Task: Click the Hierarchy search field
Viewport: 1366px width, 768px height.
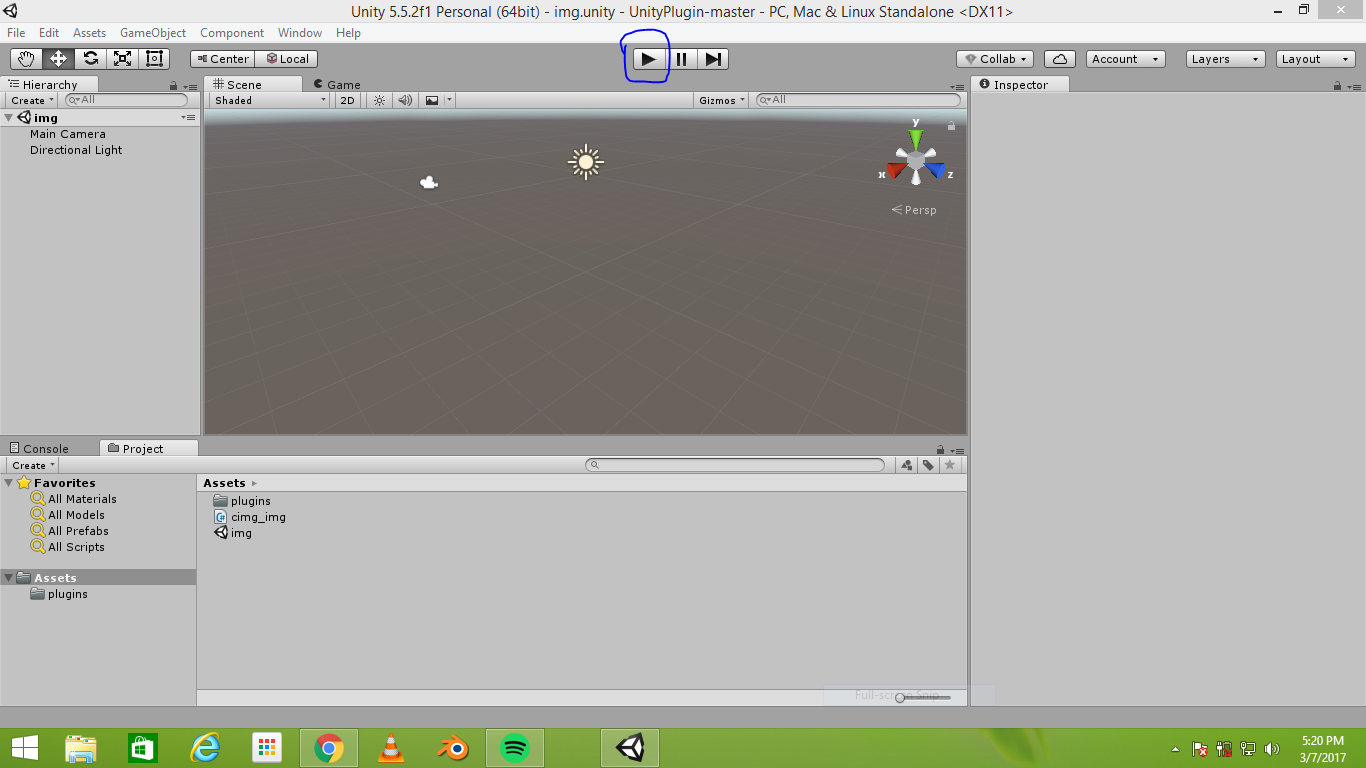Action: pyautogui.click(x=126, y=100)
